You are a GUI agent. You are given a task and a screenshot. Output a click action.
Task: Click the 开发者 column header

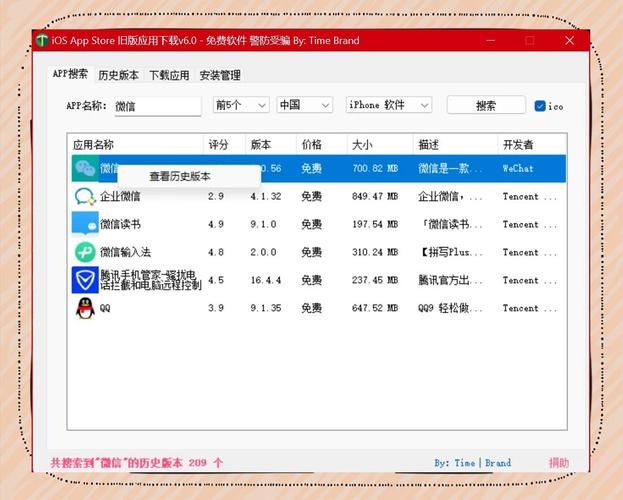pos(532,145)
